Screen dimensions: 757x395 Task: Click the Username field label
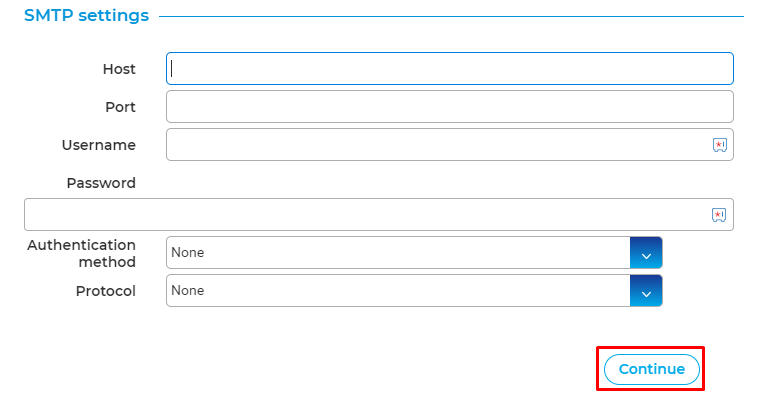[x=99, y=145]
